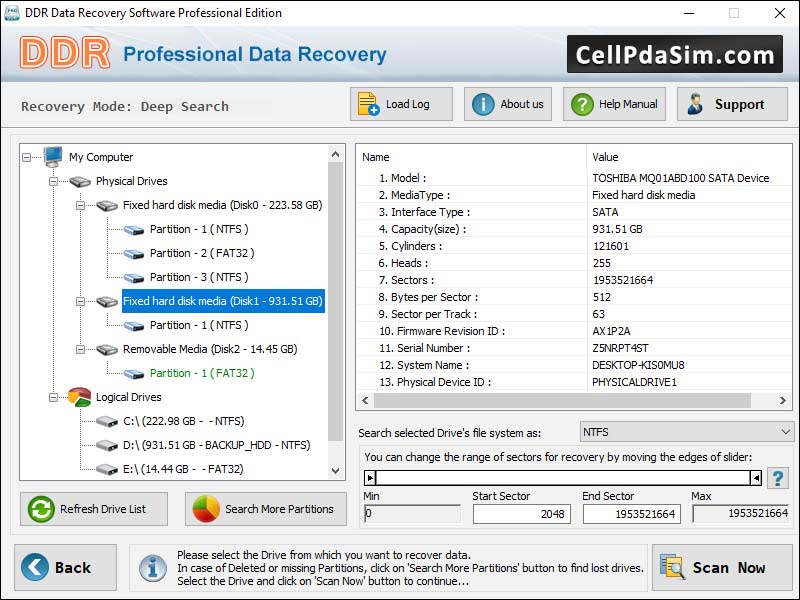Select Removable Media Disk2 in tree
Screen dimensions: 800x600
click(209, 349)
